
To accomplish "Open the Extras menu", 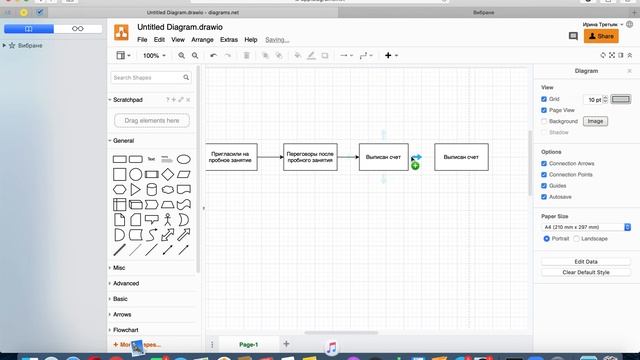I will click(229, 40).
